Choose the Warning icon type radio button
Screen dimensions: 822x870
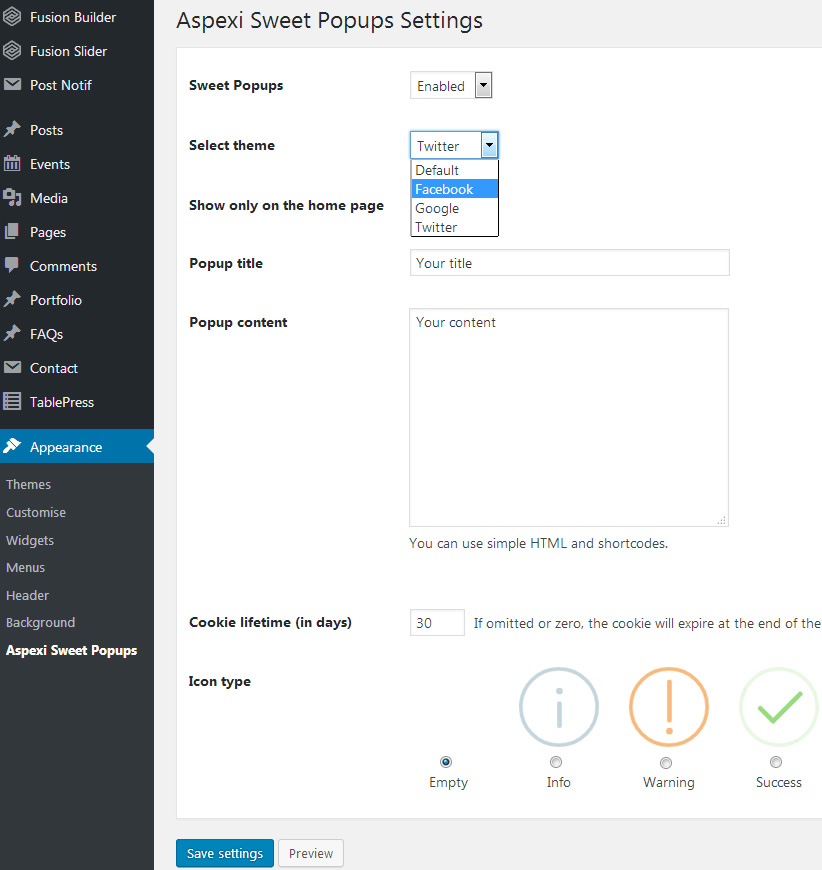pyautogui.click(x=665, y=763)
